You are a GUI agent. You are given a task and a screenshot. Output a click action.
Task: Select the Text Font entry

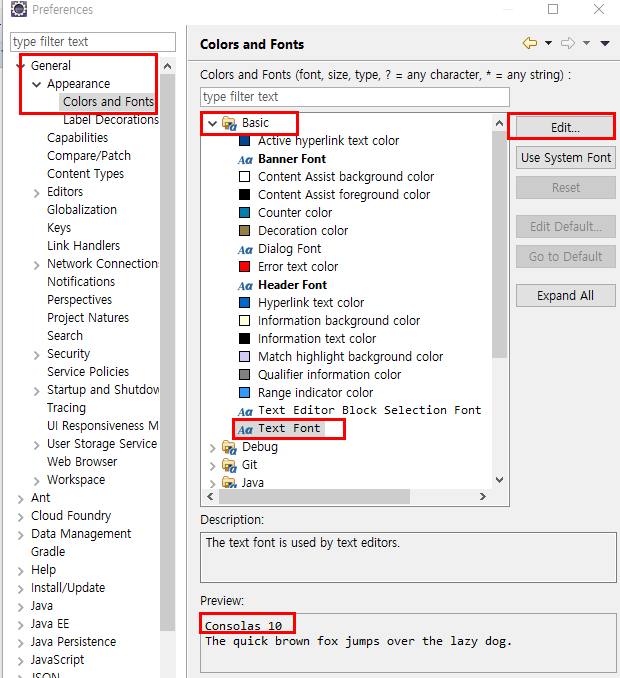[289, 429]
